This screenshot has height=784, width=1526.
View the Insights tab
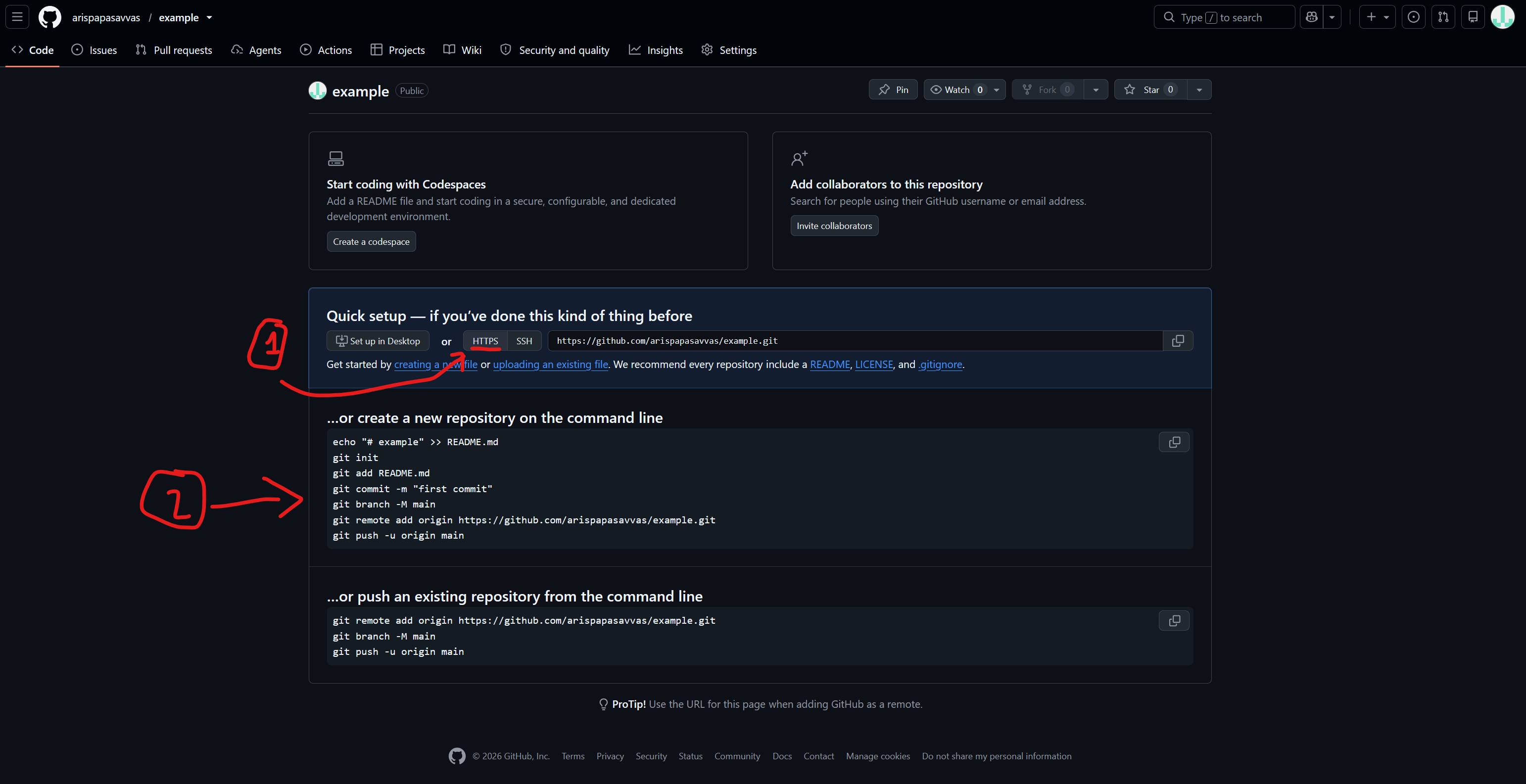(656, 50)
